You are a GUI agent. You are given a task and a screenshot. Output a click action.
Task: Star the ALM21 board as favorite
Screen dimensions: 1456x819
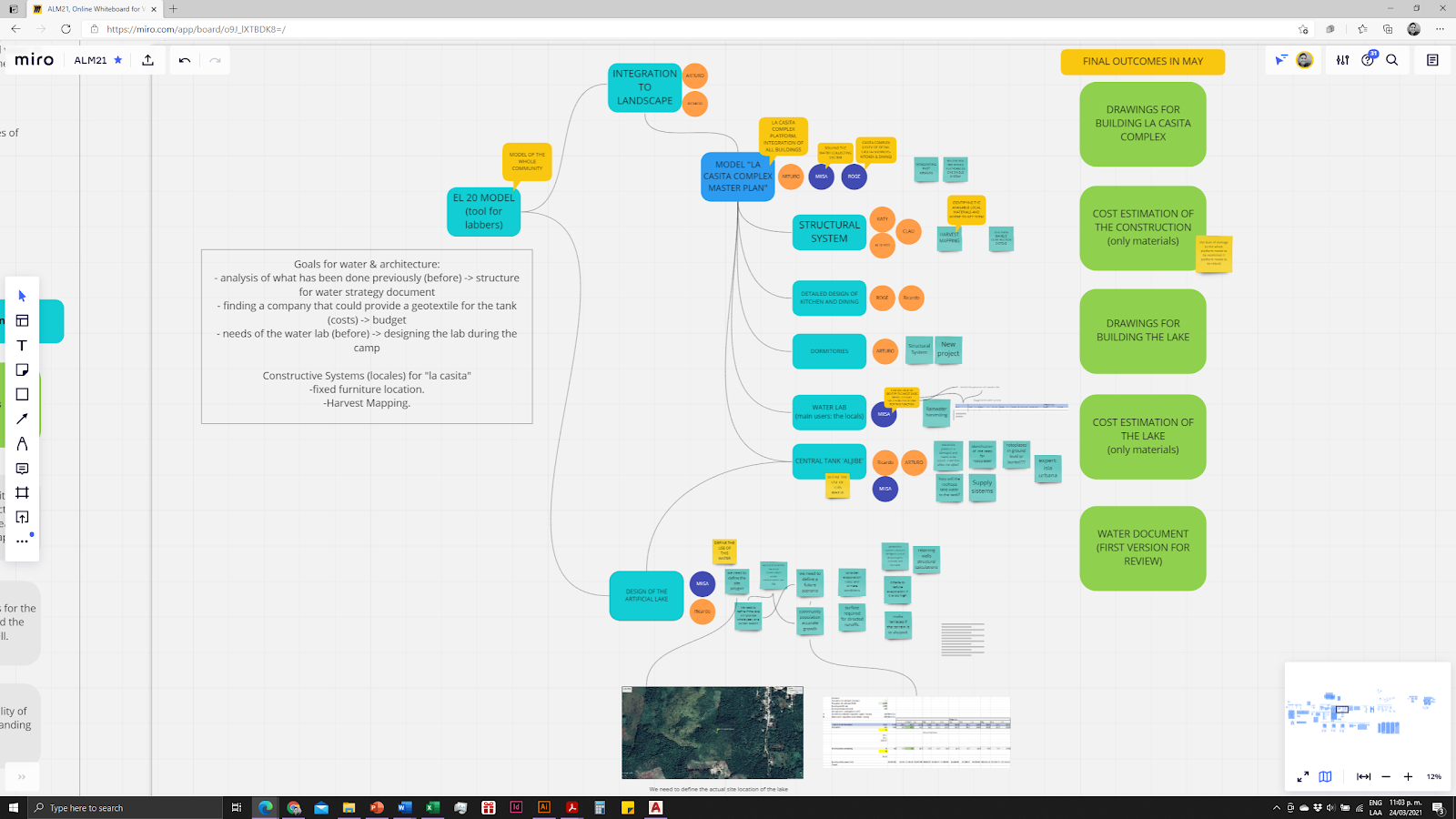click(117, 60)
